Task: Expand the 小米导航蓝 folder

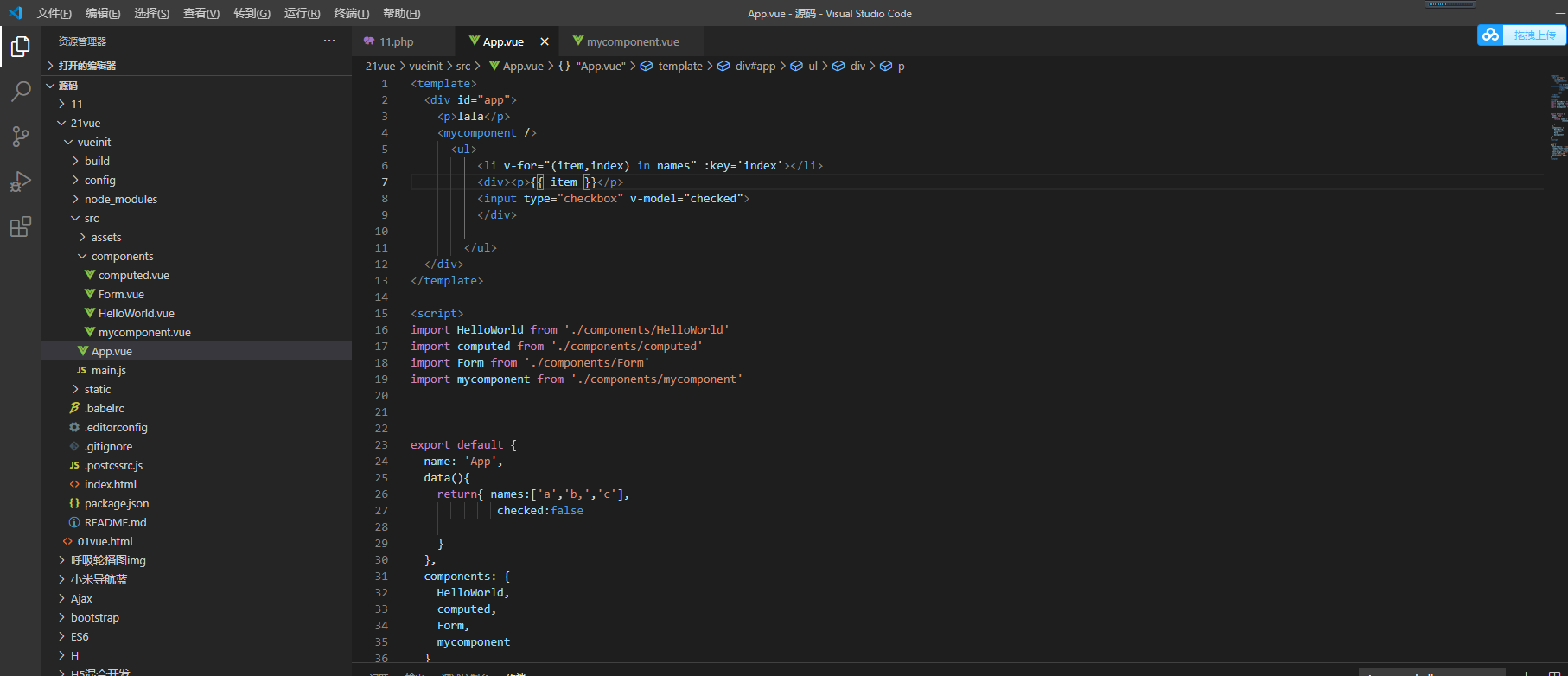Action: (x=197, y=579)
